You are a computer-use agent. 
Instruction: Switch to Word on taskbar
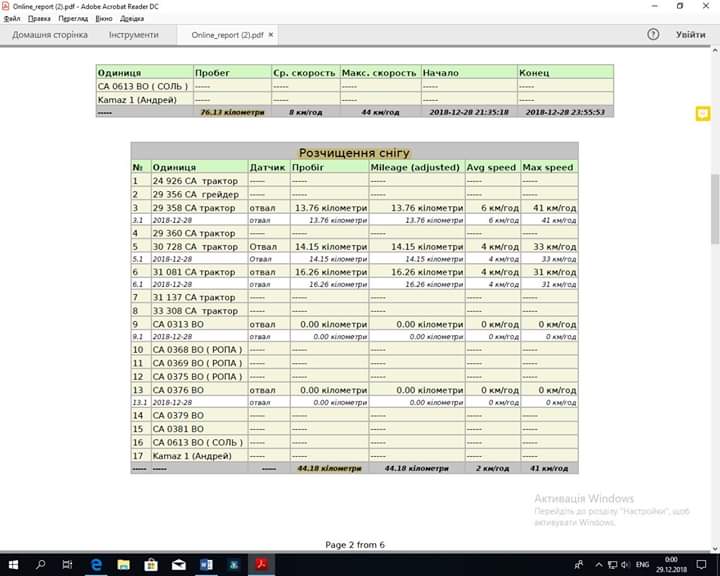(206, 565)
